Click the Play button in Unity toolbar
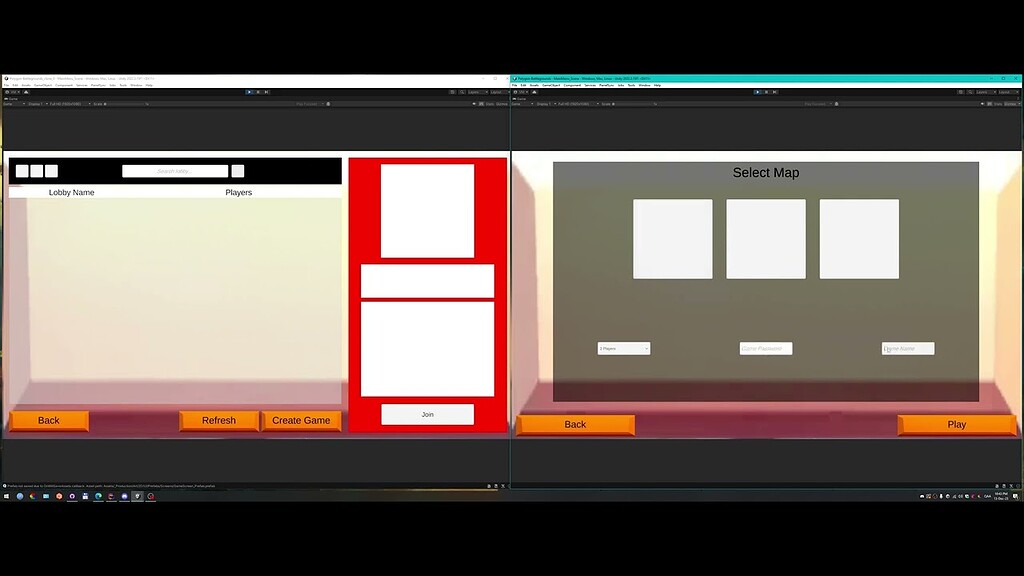Viewport: 1024px width, 576px height. point(248,91)
